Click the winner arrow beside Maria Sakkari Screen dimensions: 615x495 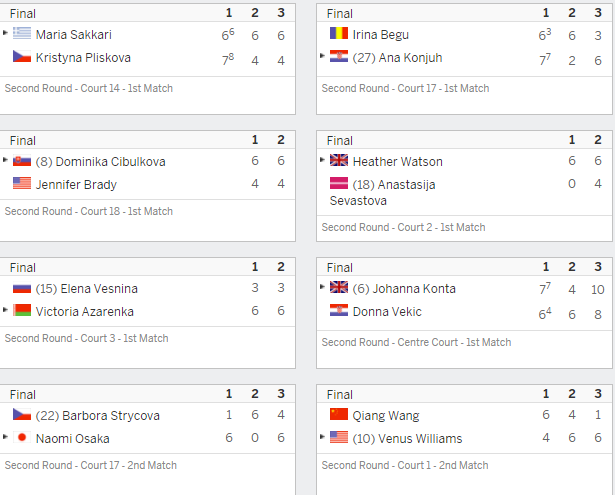tap(5, 33)
